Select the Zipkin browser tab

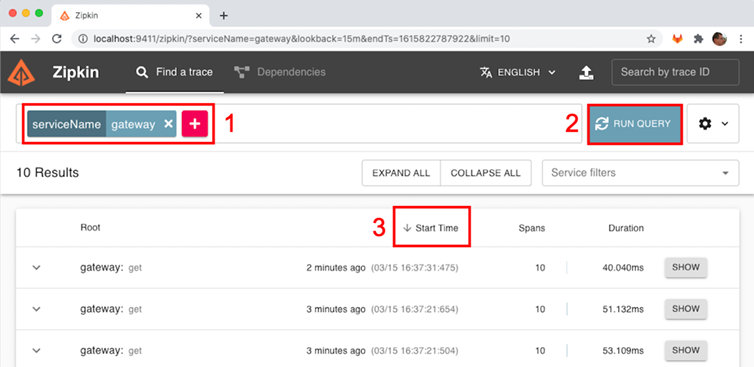point(130,15)
